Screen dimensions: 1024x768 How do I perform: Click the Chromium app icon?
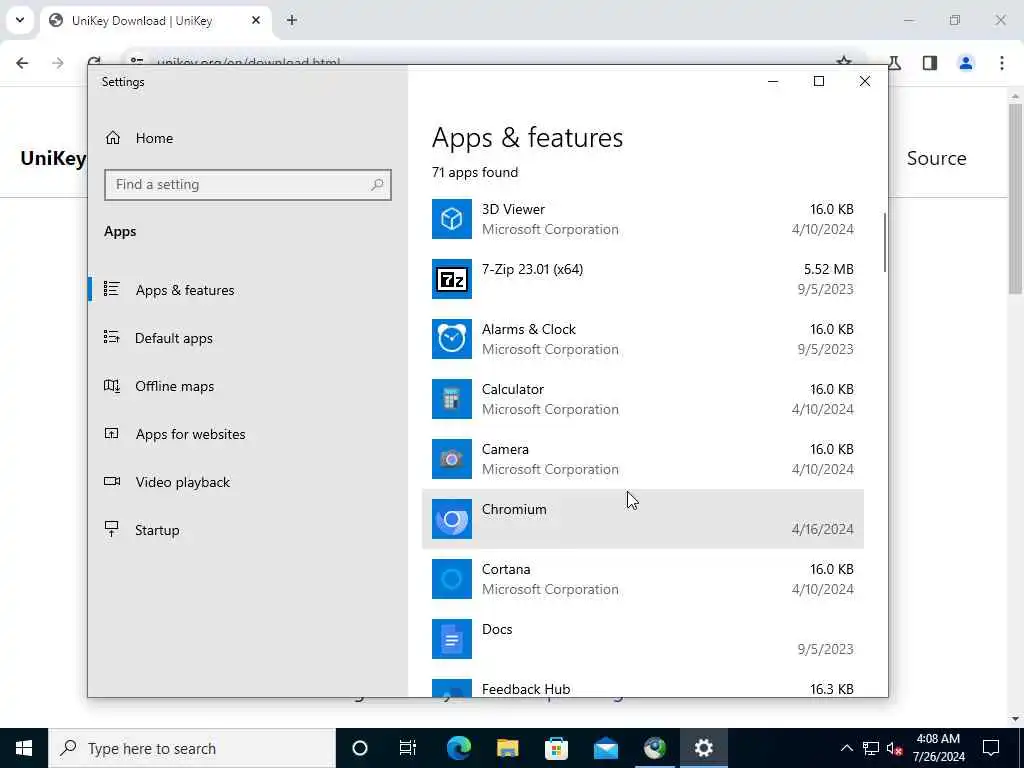[451, 519]
